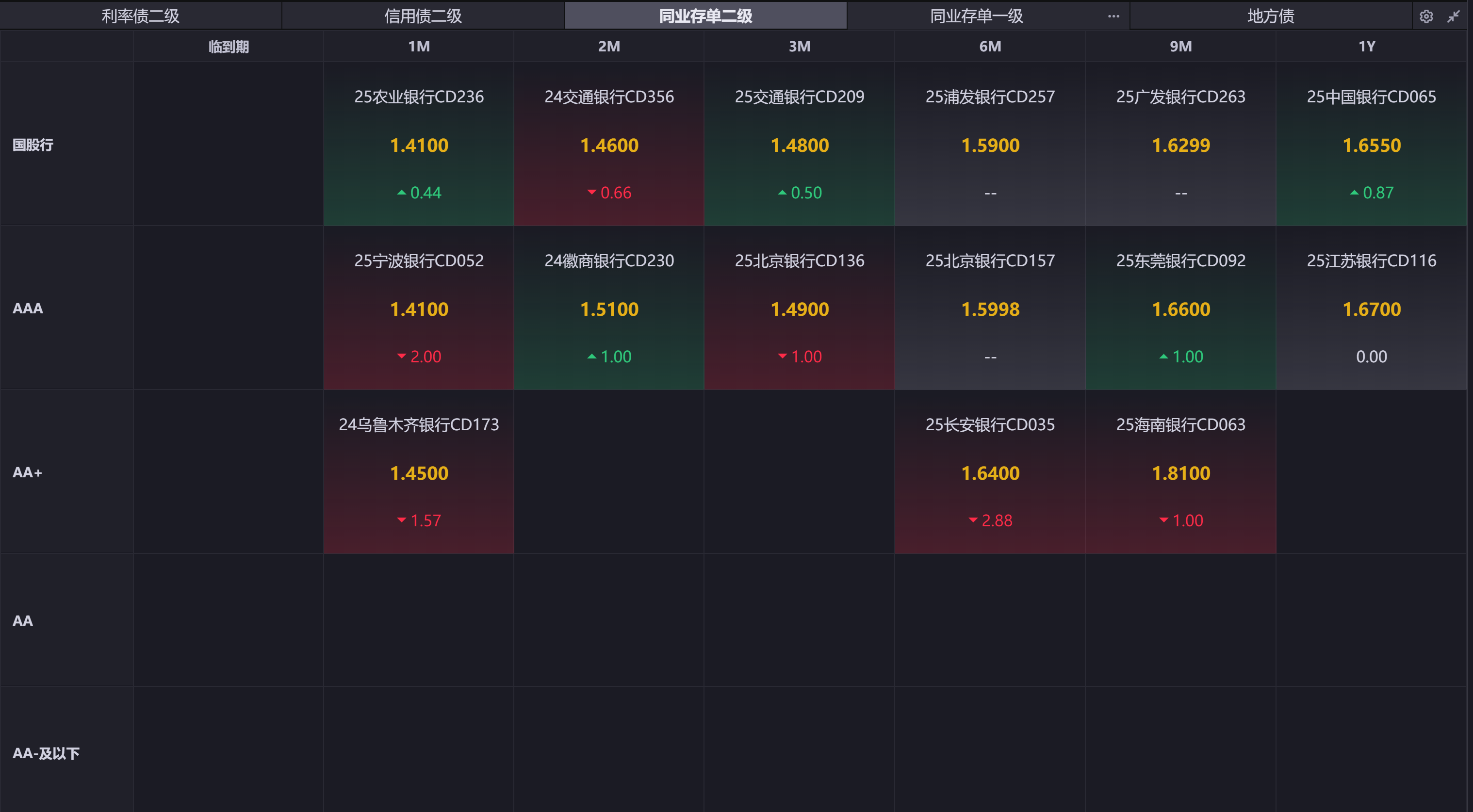Image resolution: width=1473 pixels, height=812 pixels.
Task: Open the 25农业银行CD236 bond cell
Action: (419, 97)
